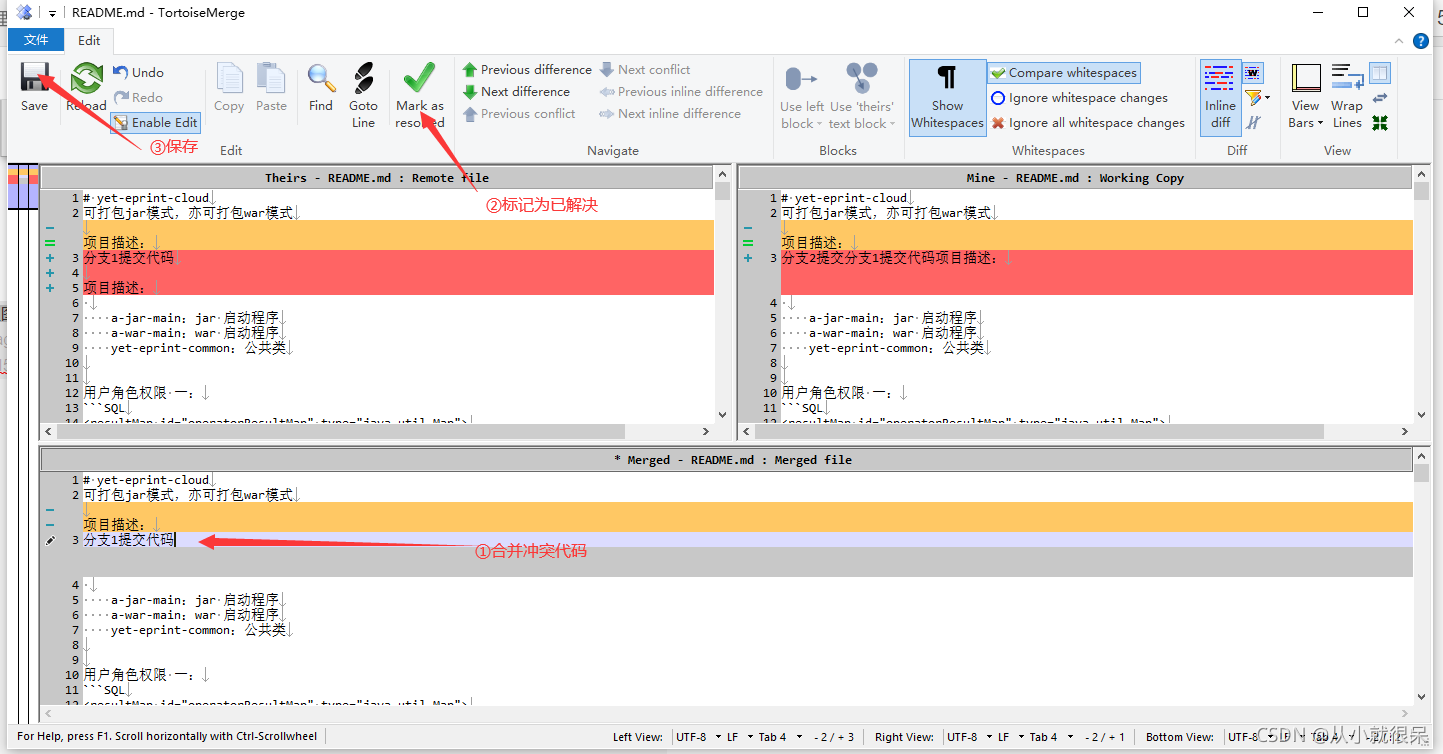Image resolution: width=1443 pixels, height=754 pixels.
Task: Click the Theirs README.md pane header
Action: (x=377, y=178)
